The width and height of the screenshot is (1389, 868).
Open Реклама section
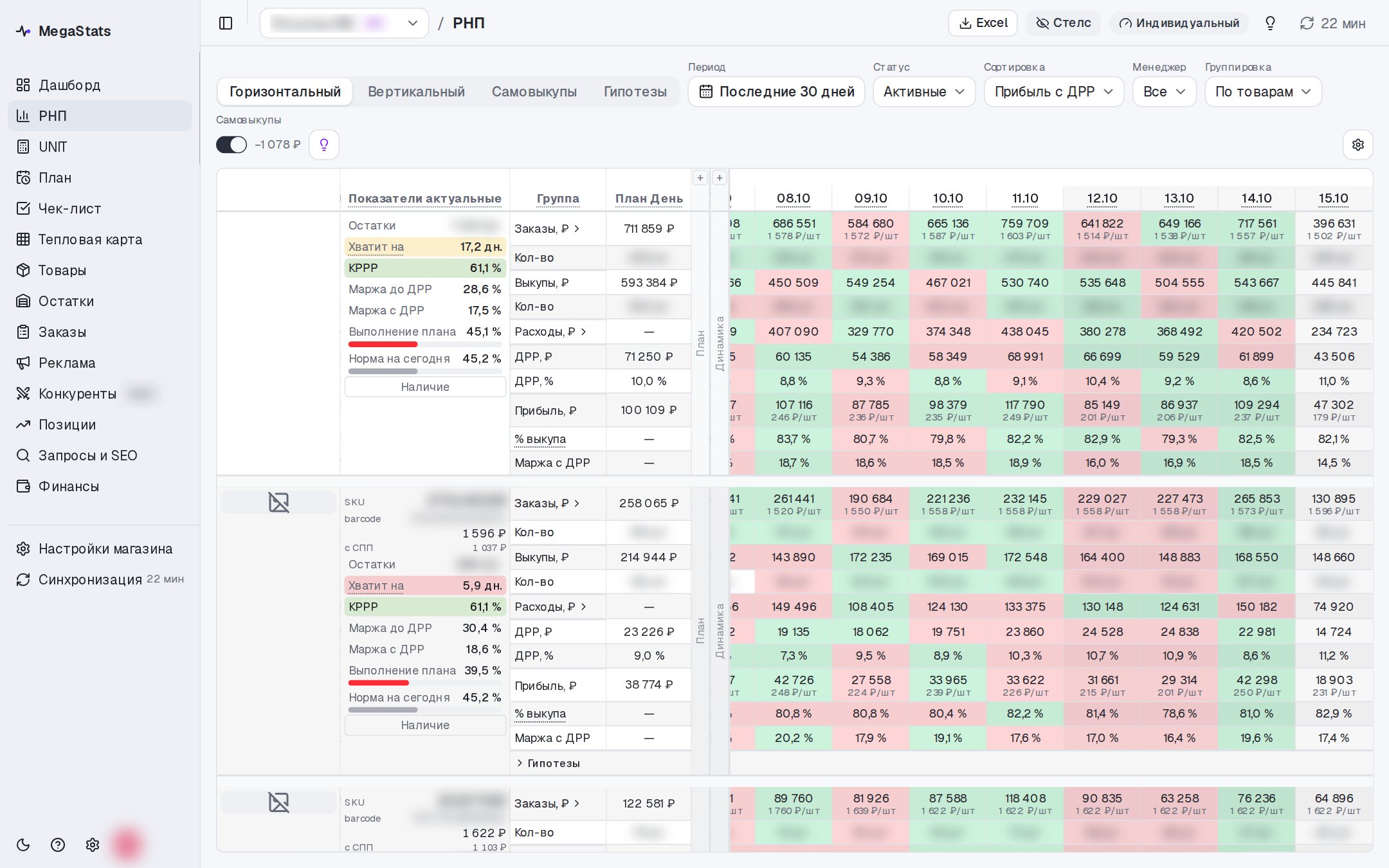click(x=100, y=363)
